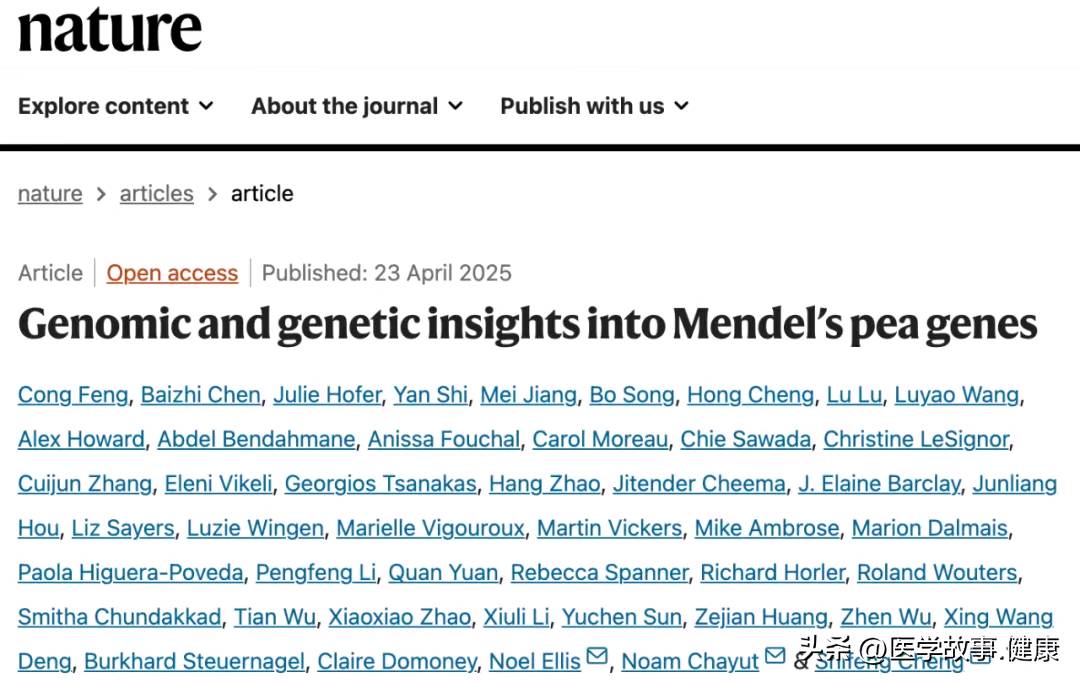This screenshot has height=684, width=1080.
Task: Open author Cong Feng's profile link
Action: pos(73,395)
